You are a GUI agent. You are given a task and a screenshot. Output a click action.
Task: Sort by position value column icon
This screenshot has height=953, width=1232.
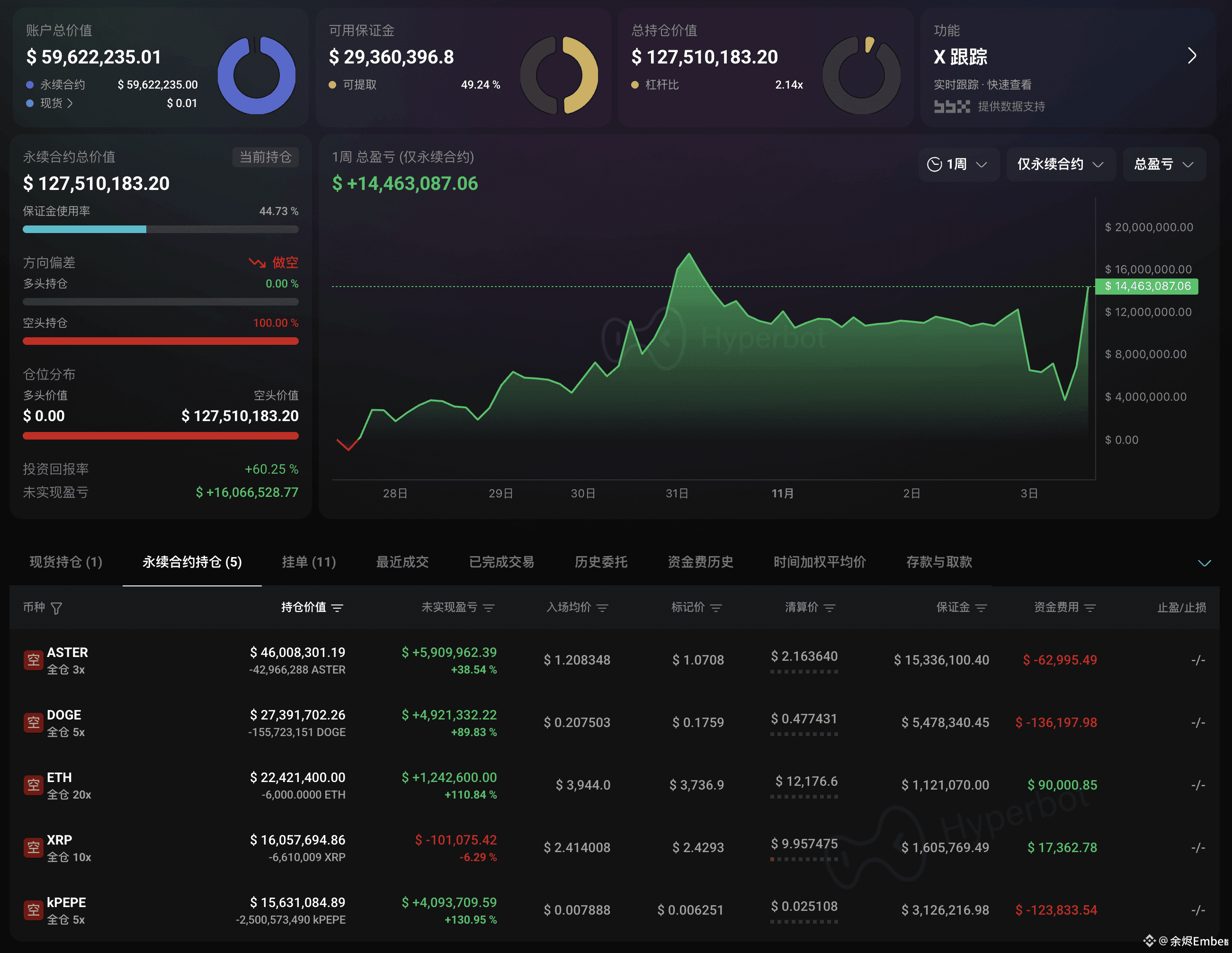337,608
